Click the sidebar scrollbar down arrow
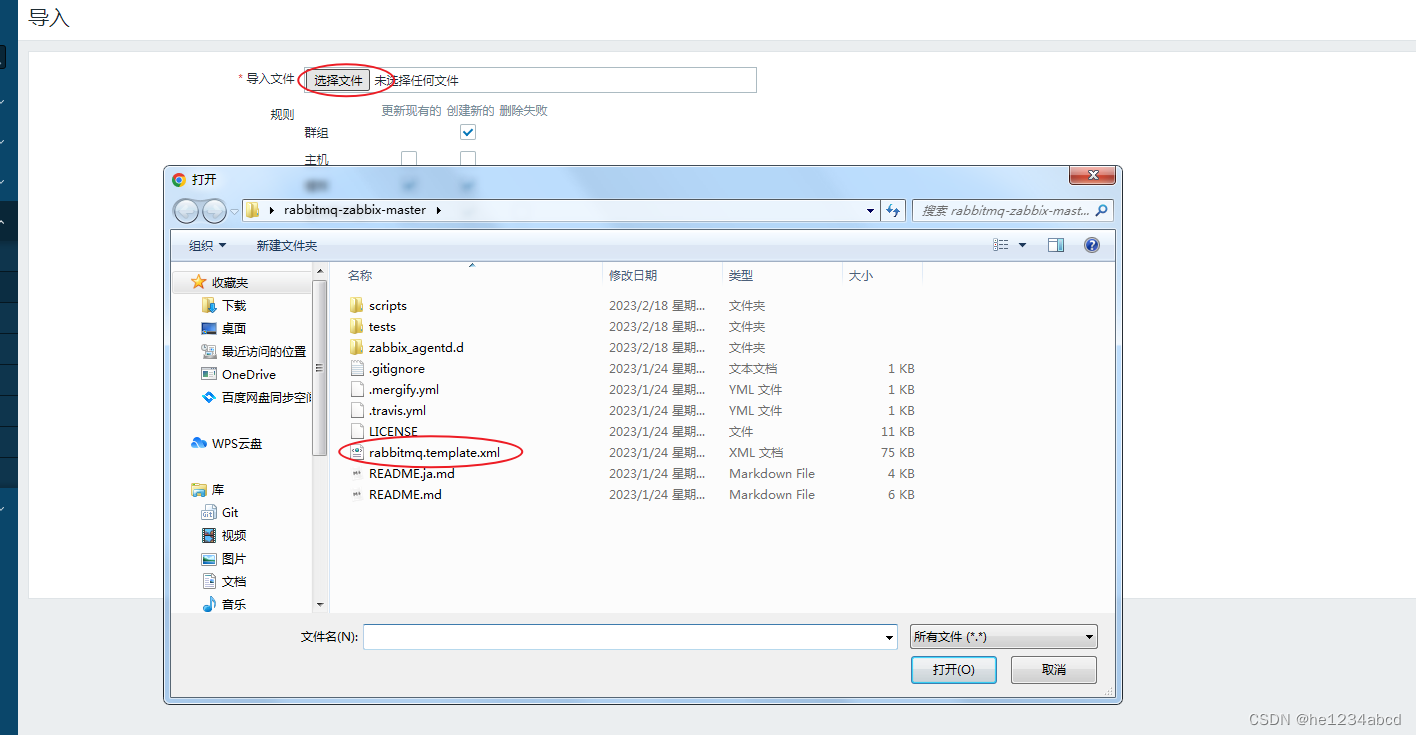The height and width of the screenshot is (735, 1416). pyautogui.click(x=320, y=604)
